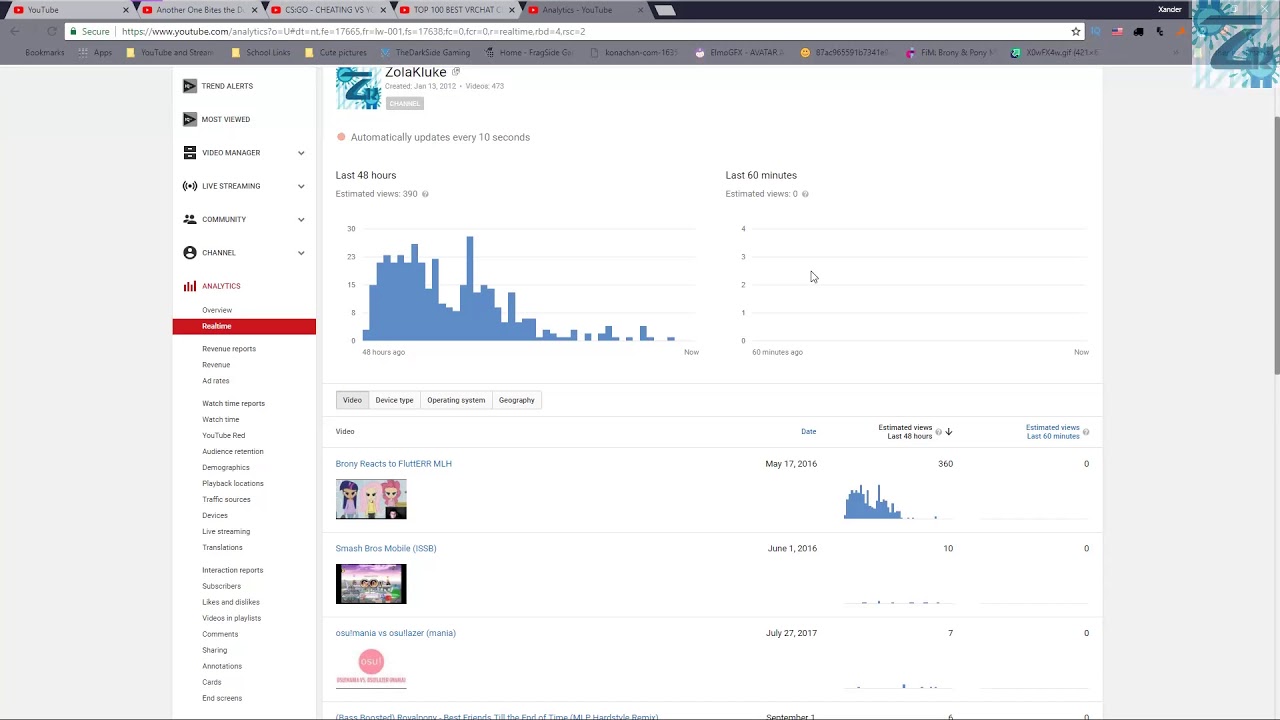The image size is (1280, 720).
Task: Click the Most Viewed sidebar icon
Action: 190,119
